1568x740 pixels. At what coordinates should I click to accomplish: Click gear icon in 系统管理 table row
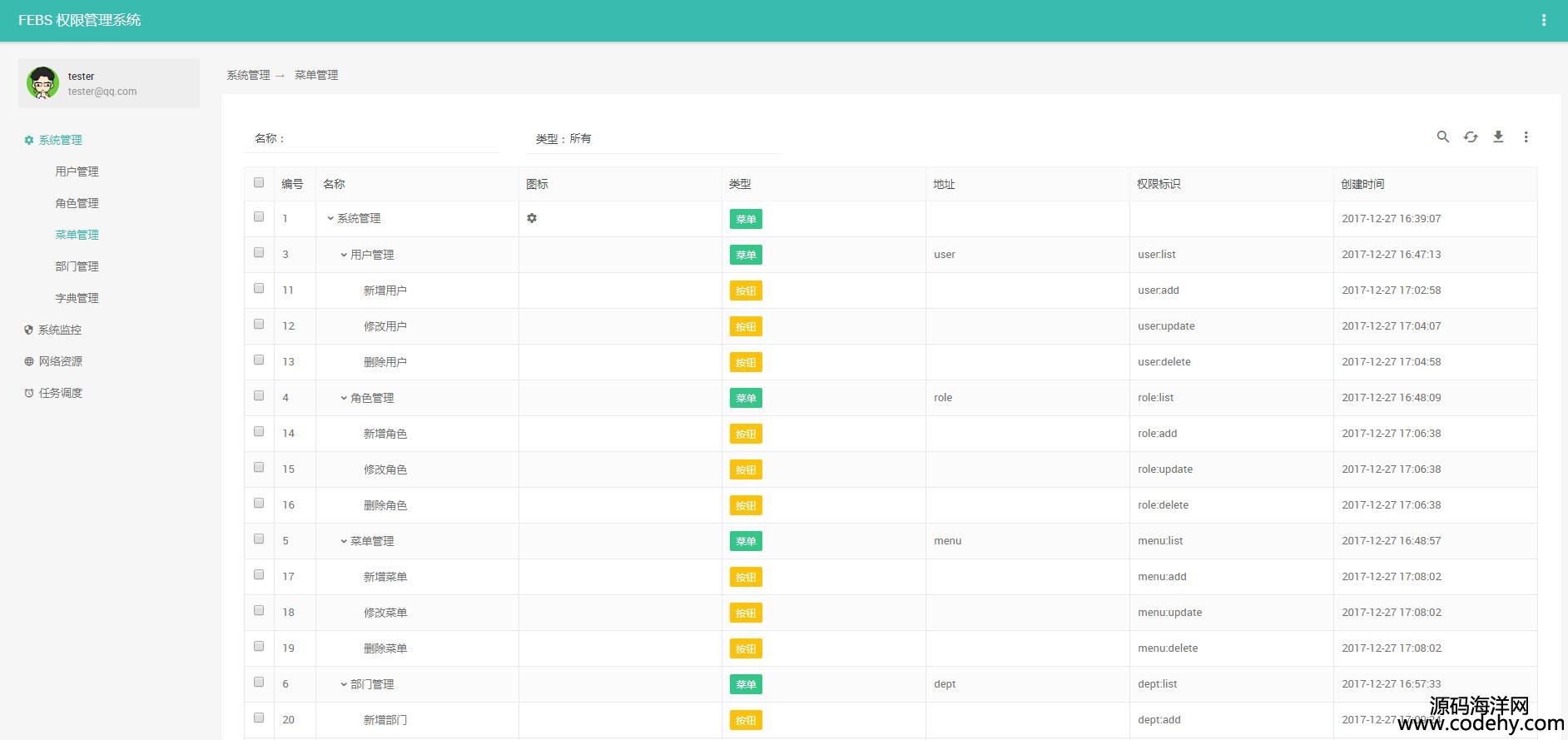coord(532,218)
